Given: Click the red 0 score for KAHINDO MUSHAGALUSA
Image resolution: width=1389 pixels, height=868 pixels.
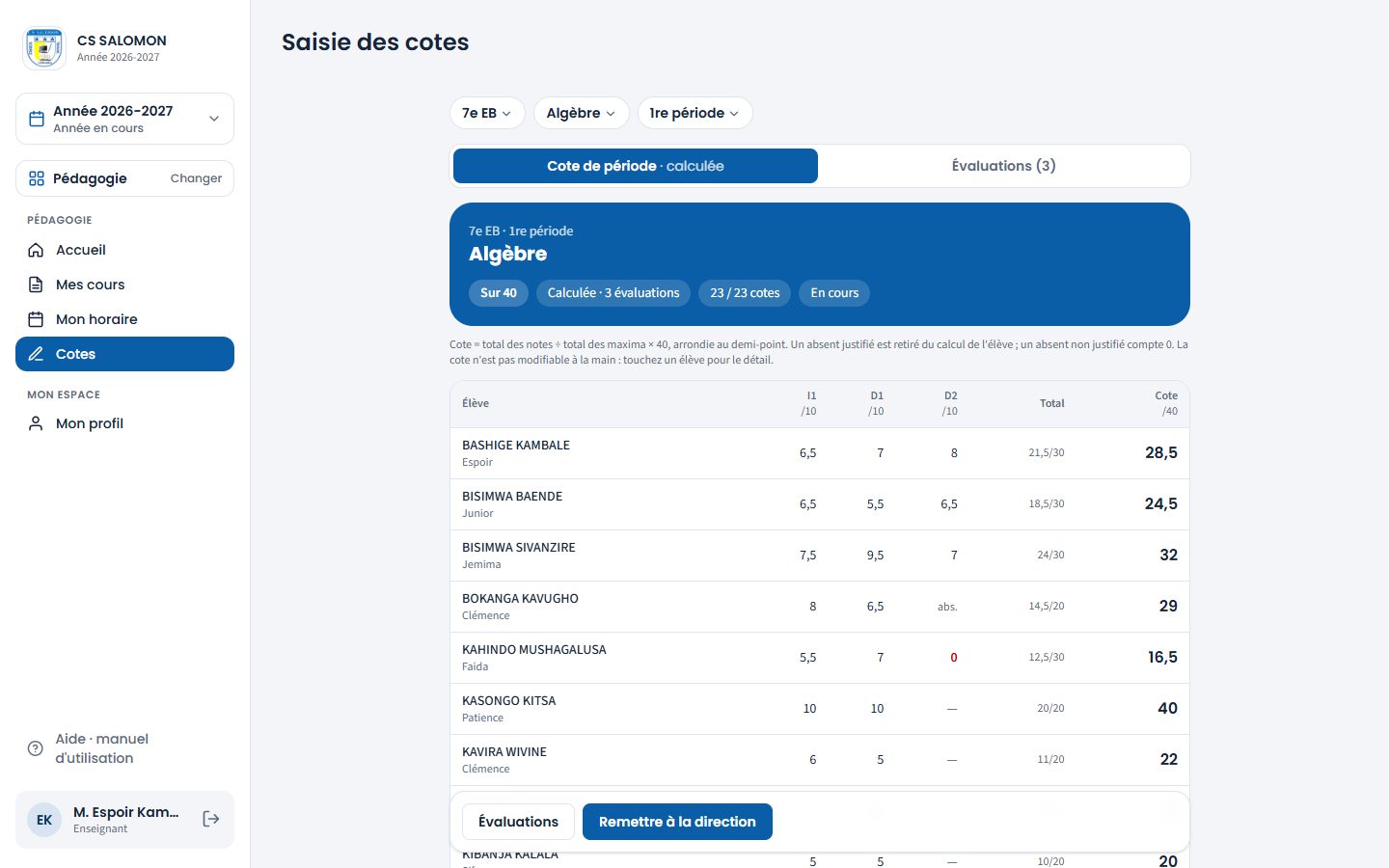Looking at the screenshot, I should [954, 658].
